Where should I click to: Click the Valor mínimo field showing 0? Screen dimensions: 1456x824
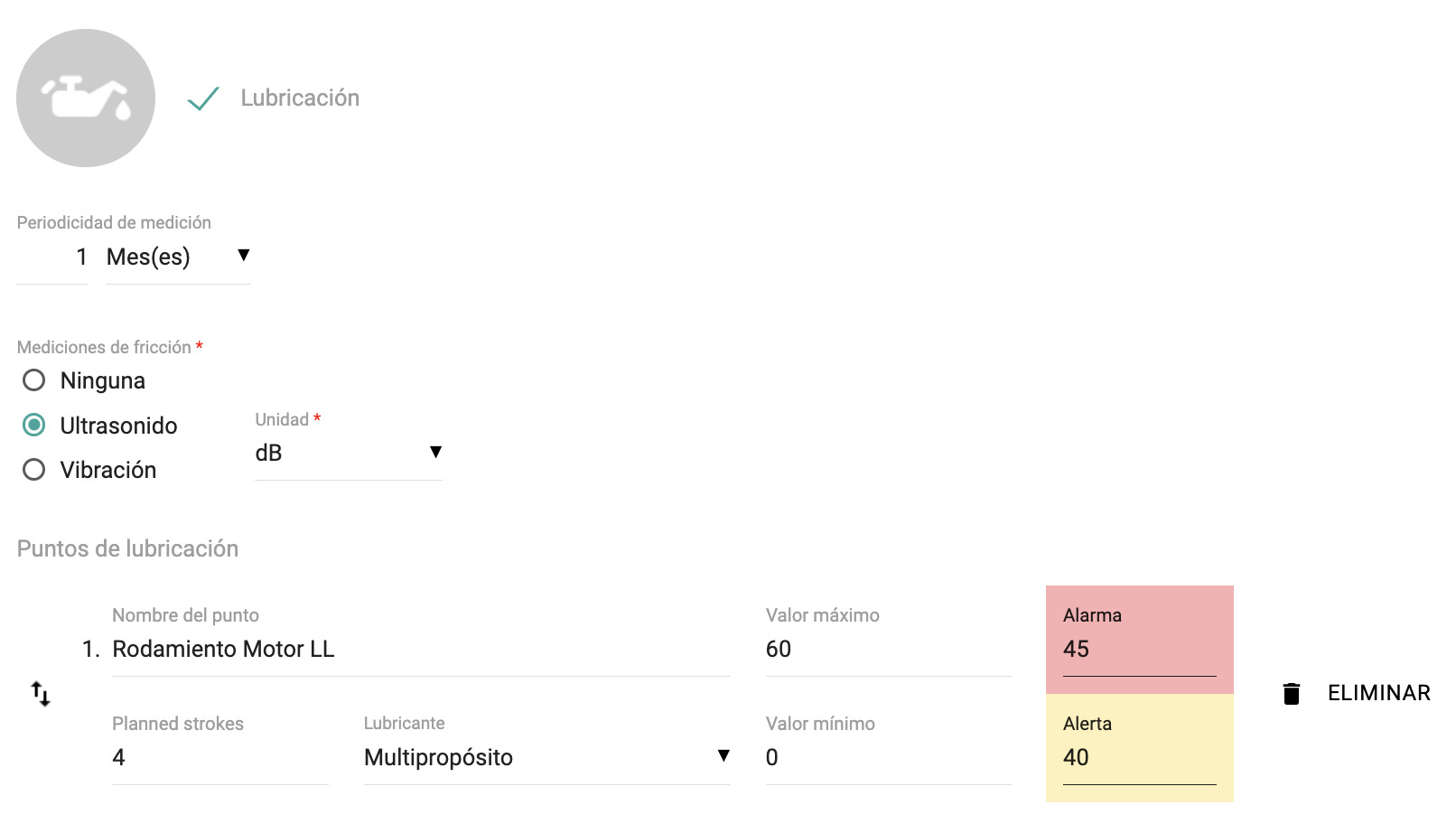pos(888,758)
